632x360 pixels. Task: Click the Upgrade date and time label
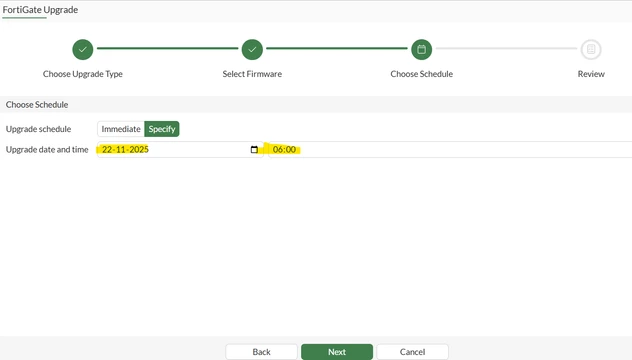coord(47,150)
